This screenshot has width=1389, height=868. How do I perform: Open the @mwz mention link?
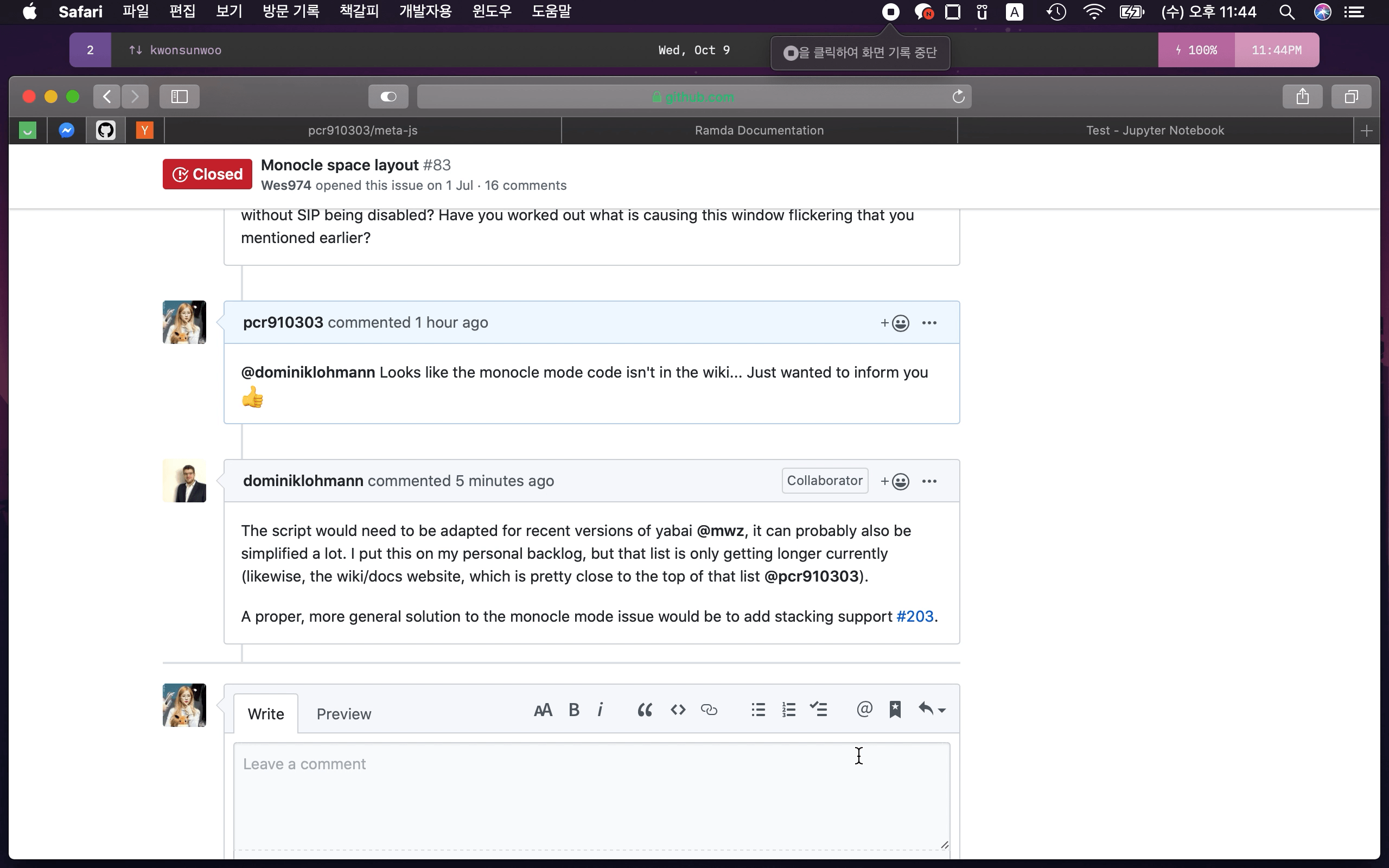720,531
